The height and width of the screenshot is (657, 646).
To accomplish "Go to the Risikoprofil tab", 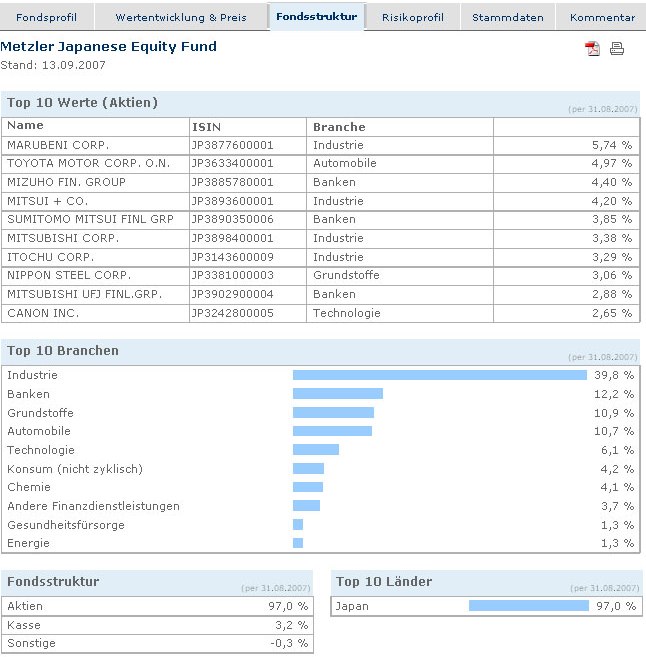I will click(413, 17).
